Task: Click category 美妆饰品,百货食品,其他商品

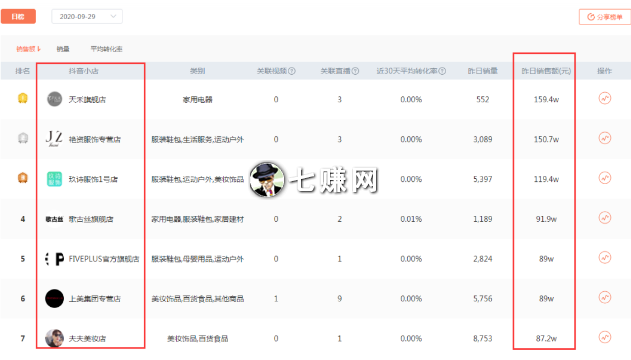Action: pyautogui.click(x=198, y=298)
